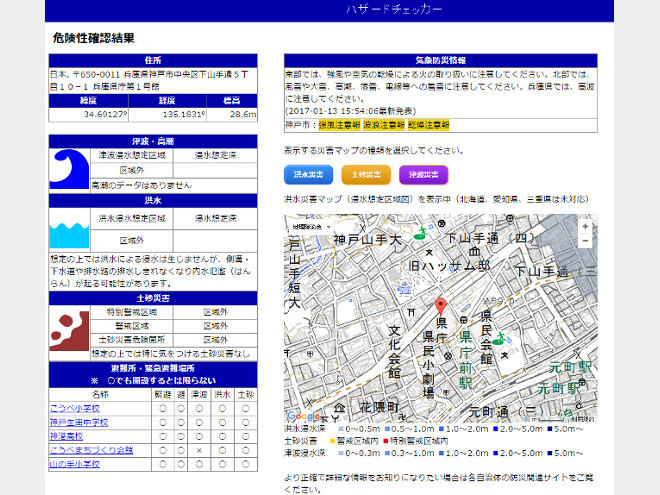Click the Google logo on the map
This screenshot has width=660, height=495.
pos(304,416)
